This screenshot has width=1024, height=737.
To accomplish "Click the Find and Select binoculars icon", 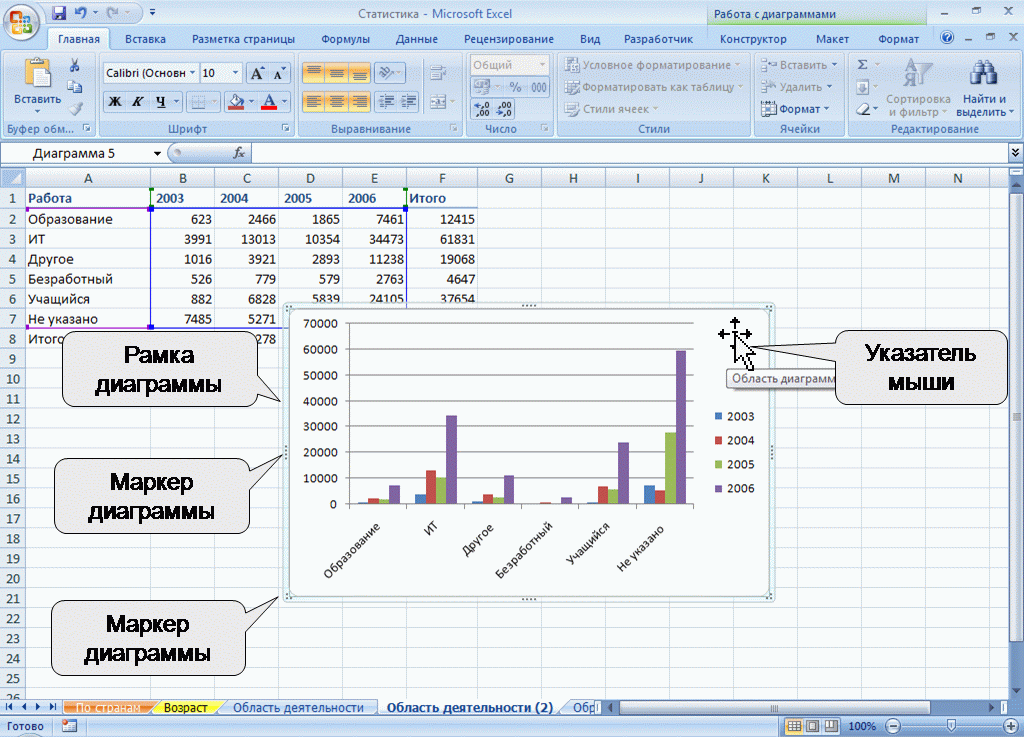I will tap(984, 74).
